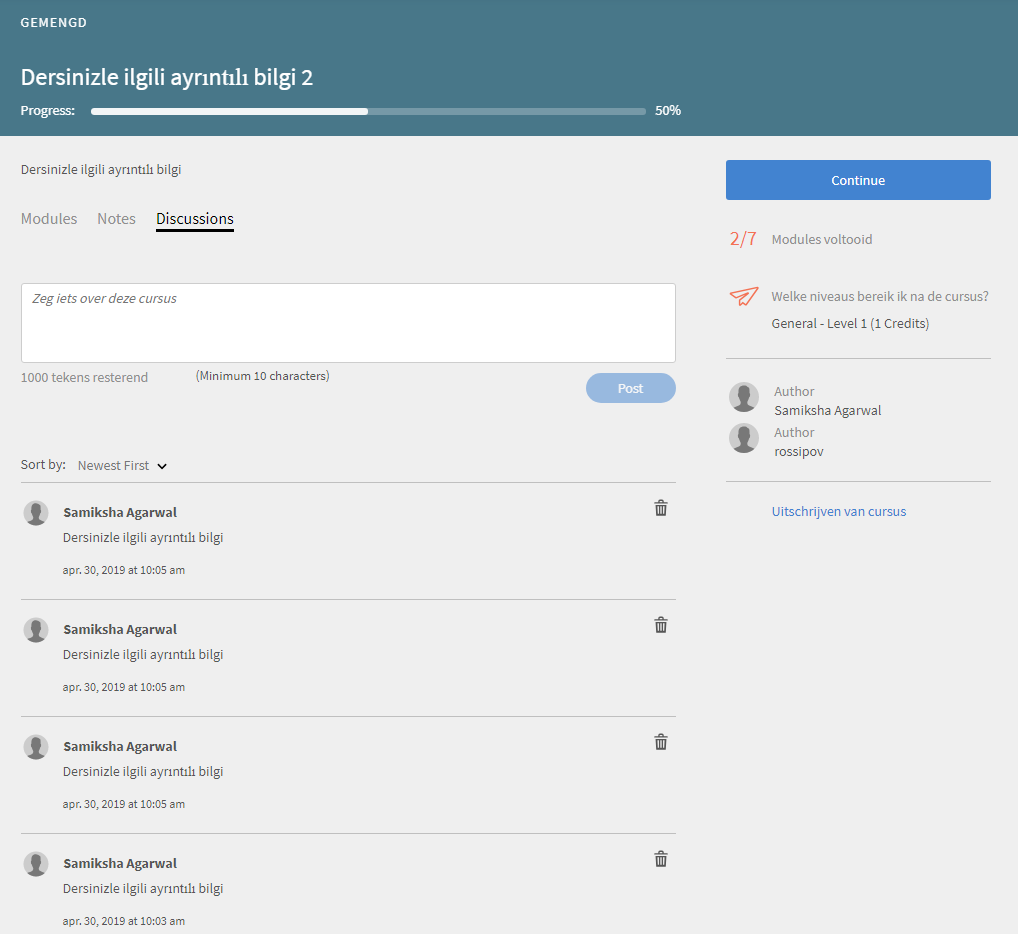Screen dimensions: 1018x934
Task: Switch to the Modules tab
Action: click(x=49, y=219)
